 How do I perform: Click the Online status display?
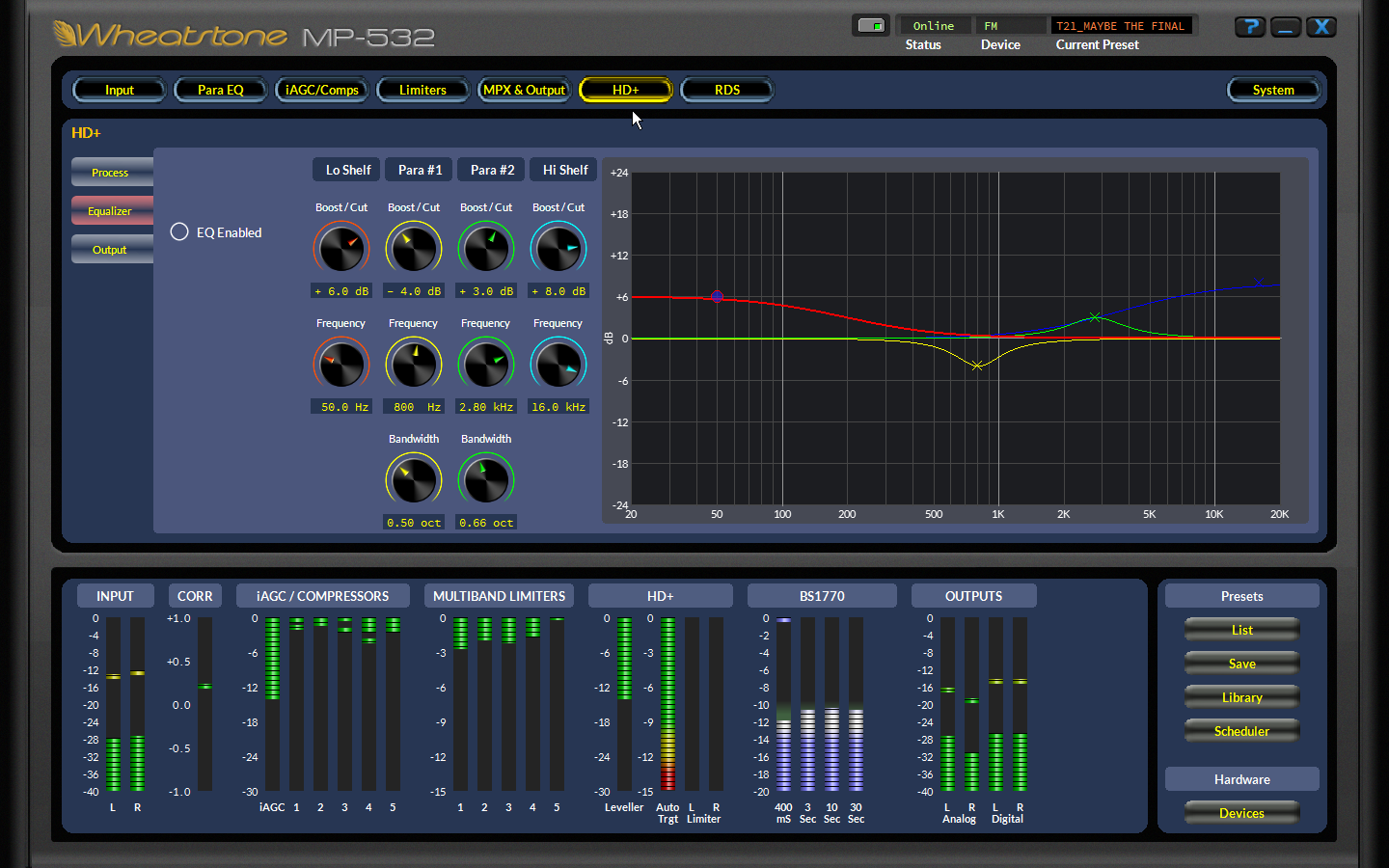pyautogui.click(x=934, y=26)
